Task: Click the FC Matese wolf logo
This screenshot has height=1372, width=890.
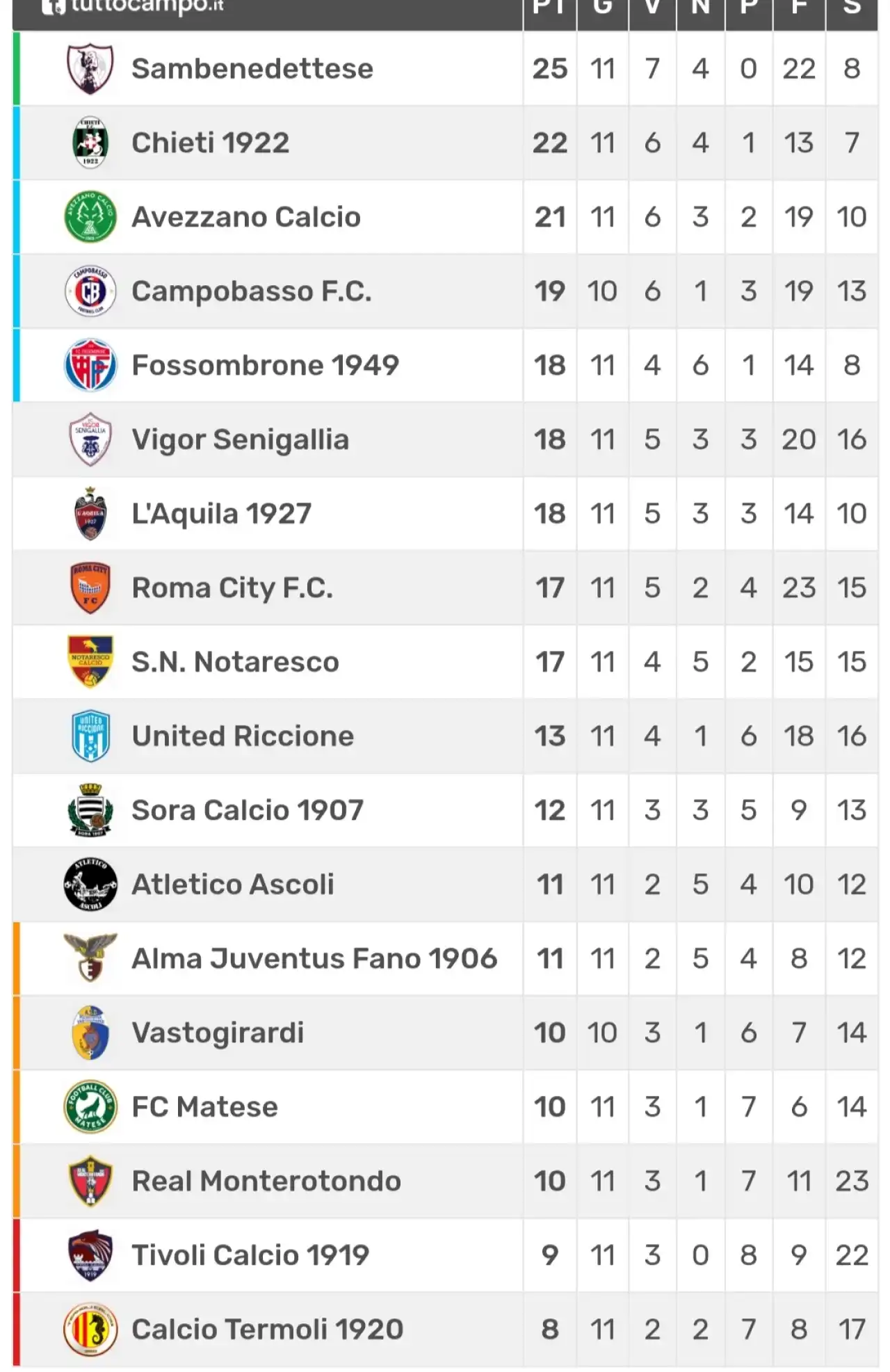Action: click(90, 1107)
